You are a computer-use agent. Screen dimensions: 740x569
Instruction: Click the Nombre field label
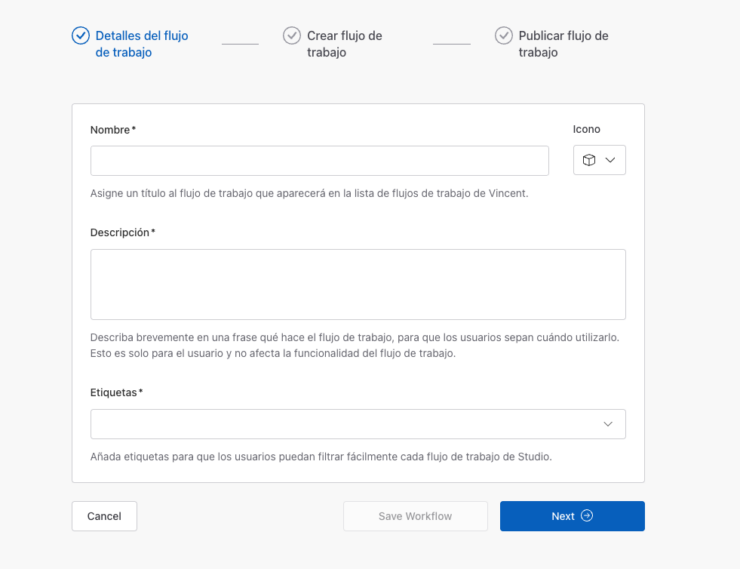(x=110, y=130)
